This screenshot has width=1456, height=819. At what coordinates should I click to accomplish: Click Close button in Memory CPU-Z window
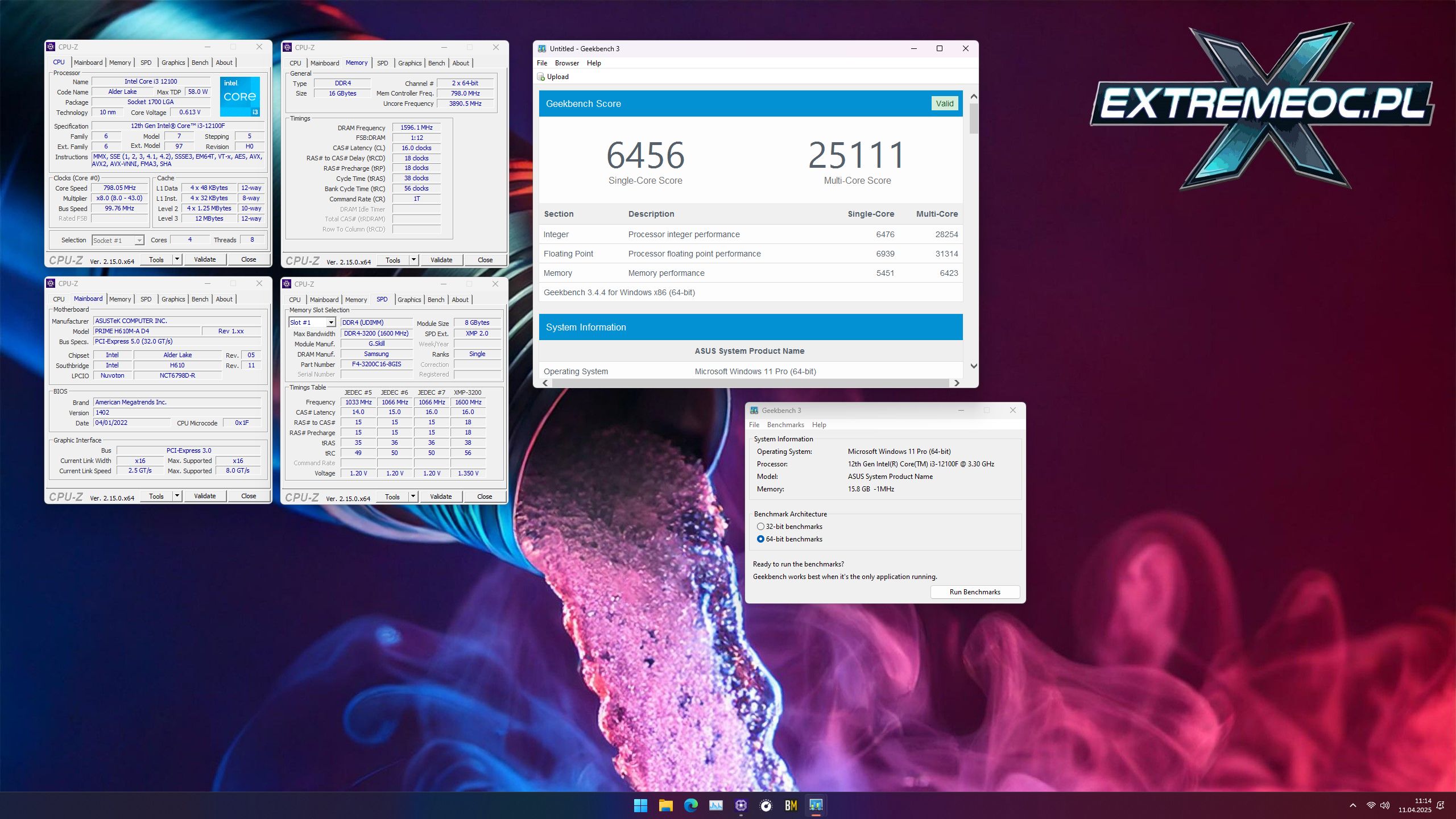click(x=485, y=260)
